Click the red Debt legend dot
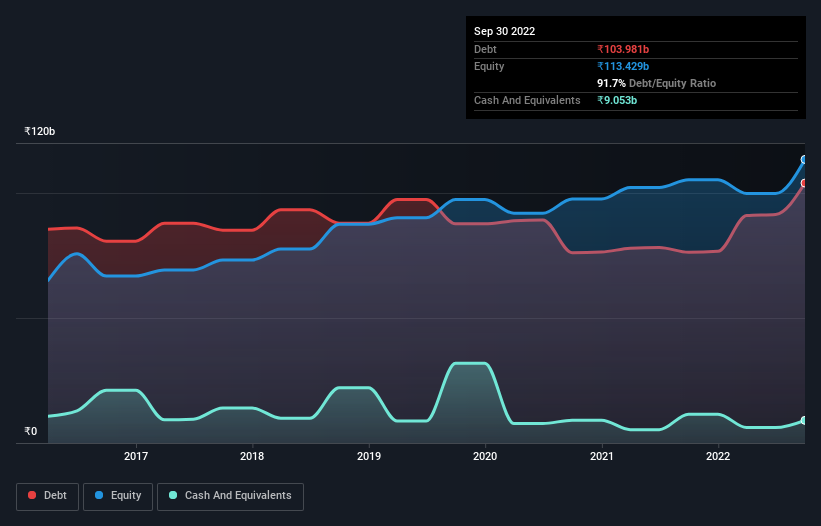This screenshot has width=821, height=526. pyautogui.click(x=32, y=495)
